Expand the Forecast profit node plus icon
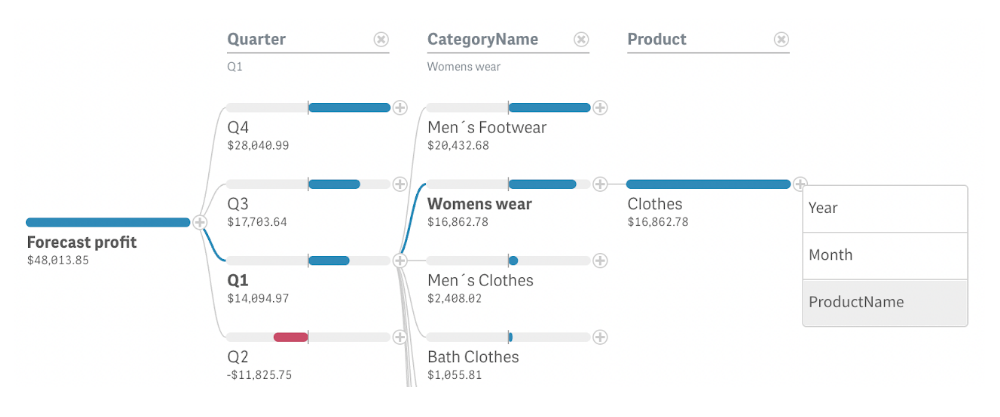Image resolution: width=1000 pixels, height=417 pixels. click(x=200, y=222)
